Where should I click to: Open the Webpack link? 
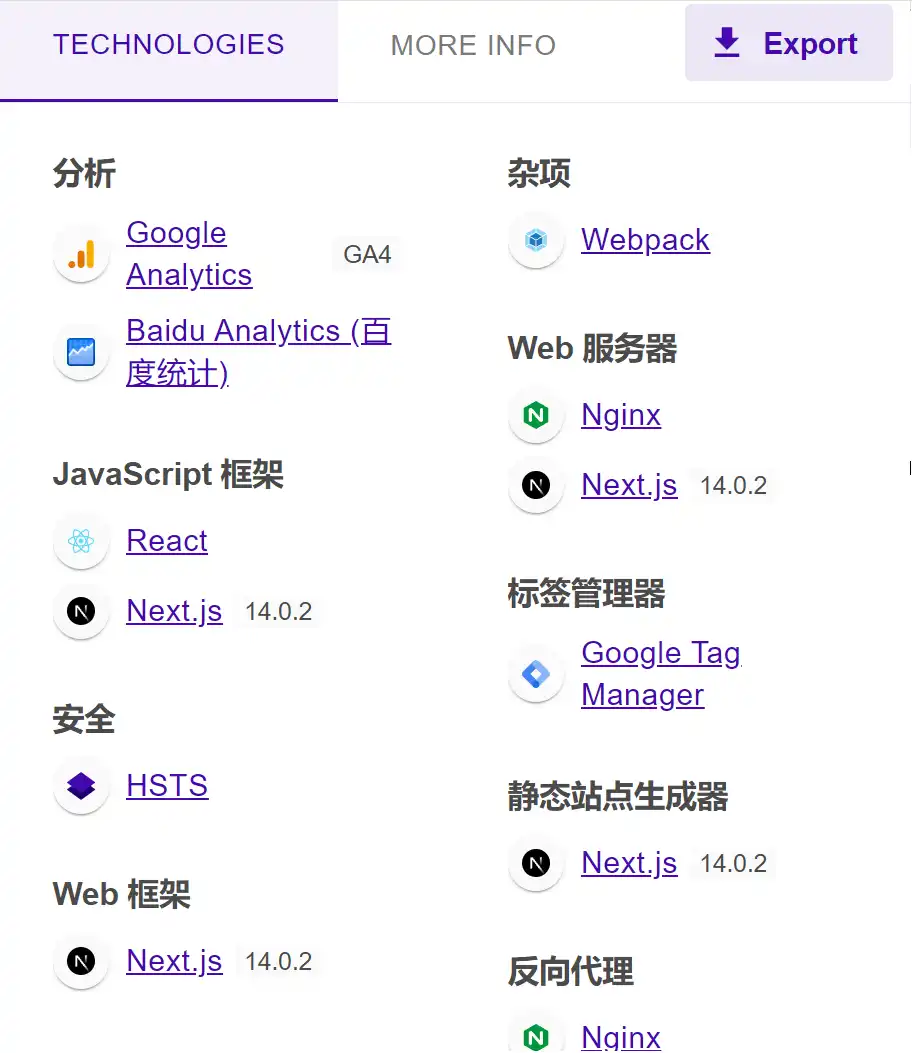645,240
